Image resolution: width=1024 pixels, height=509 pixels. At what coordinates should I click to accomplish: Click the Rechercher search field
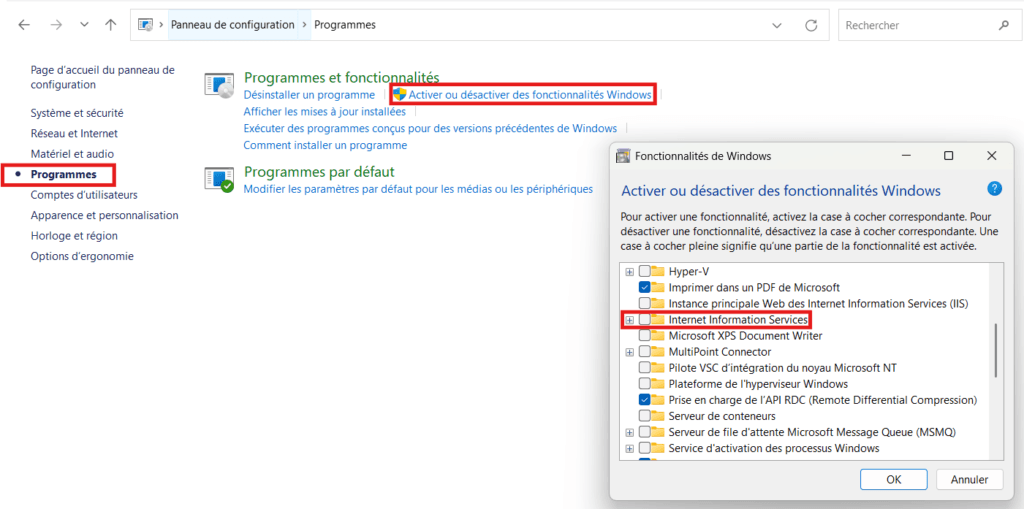(928, 25)
